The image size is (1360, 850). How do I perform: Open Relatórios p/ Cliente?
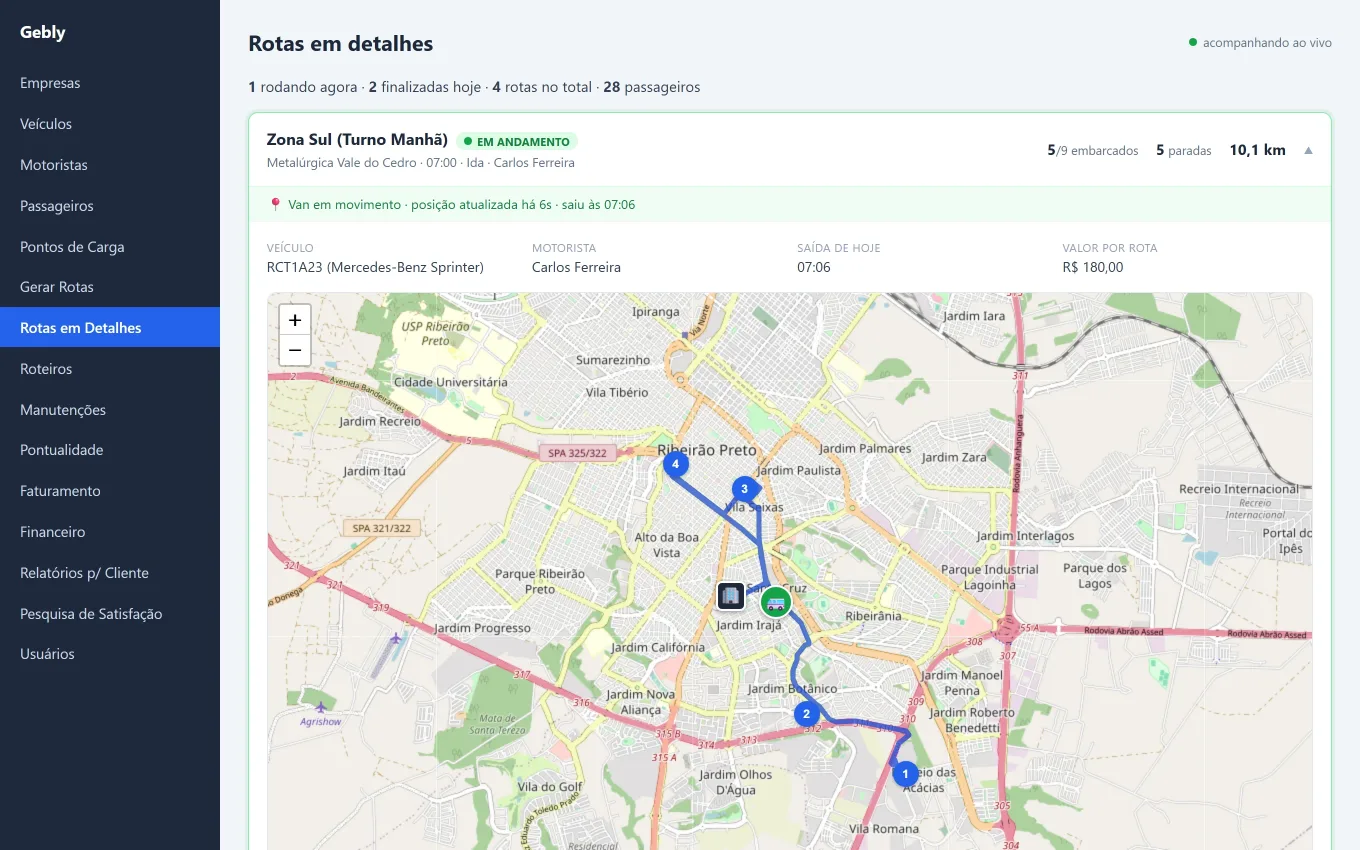click(x=110, y=573)
